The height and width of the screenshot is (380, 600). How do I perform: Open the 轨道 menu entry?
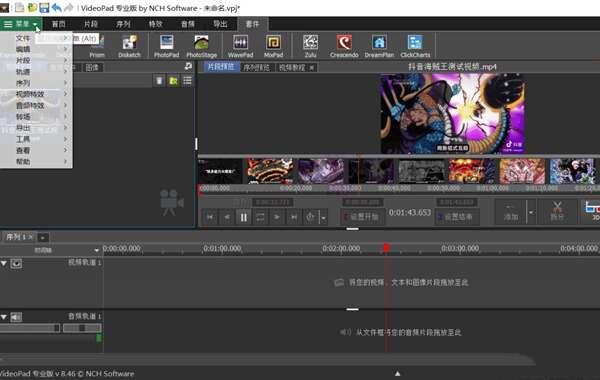(x=36, y=72)
